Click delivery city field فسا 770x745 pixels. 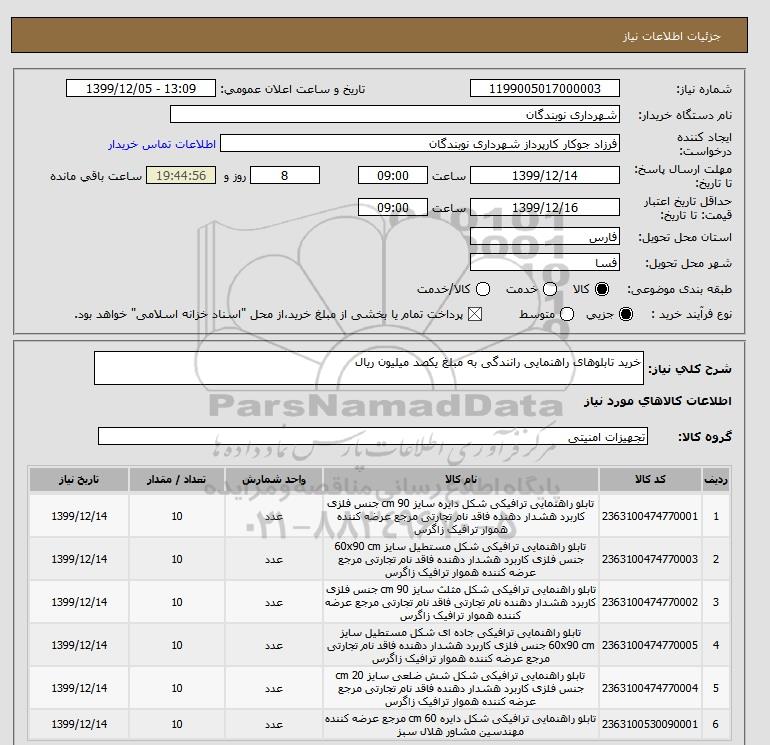click(545, 262)
